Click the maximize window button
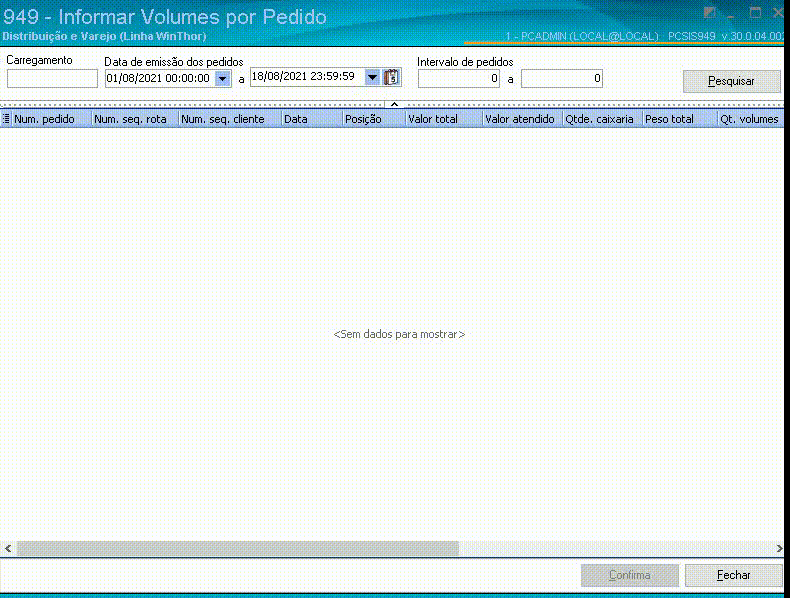The width and height of the screenshot is (790, 598). pyautogui.click(x=755, y=13)
